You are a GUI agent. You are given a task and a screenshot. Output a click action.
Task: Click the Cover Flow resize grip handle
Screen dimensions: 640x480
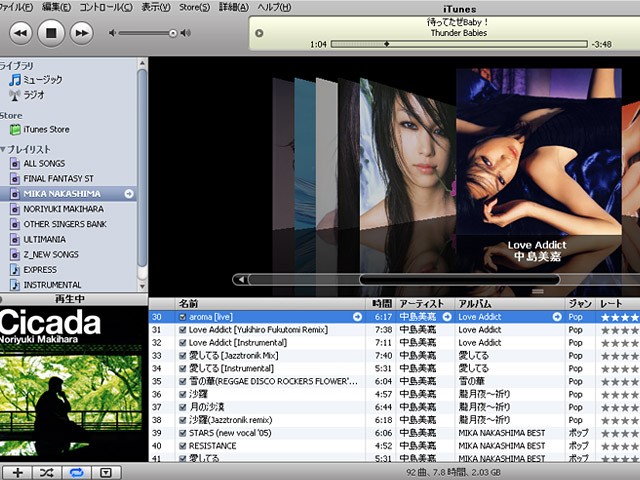pos(538,291)
